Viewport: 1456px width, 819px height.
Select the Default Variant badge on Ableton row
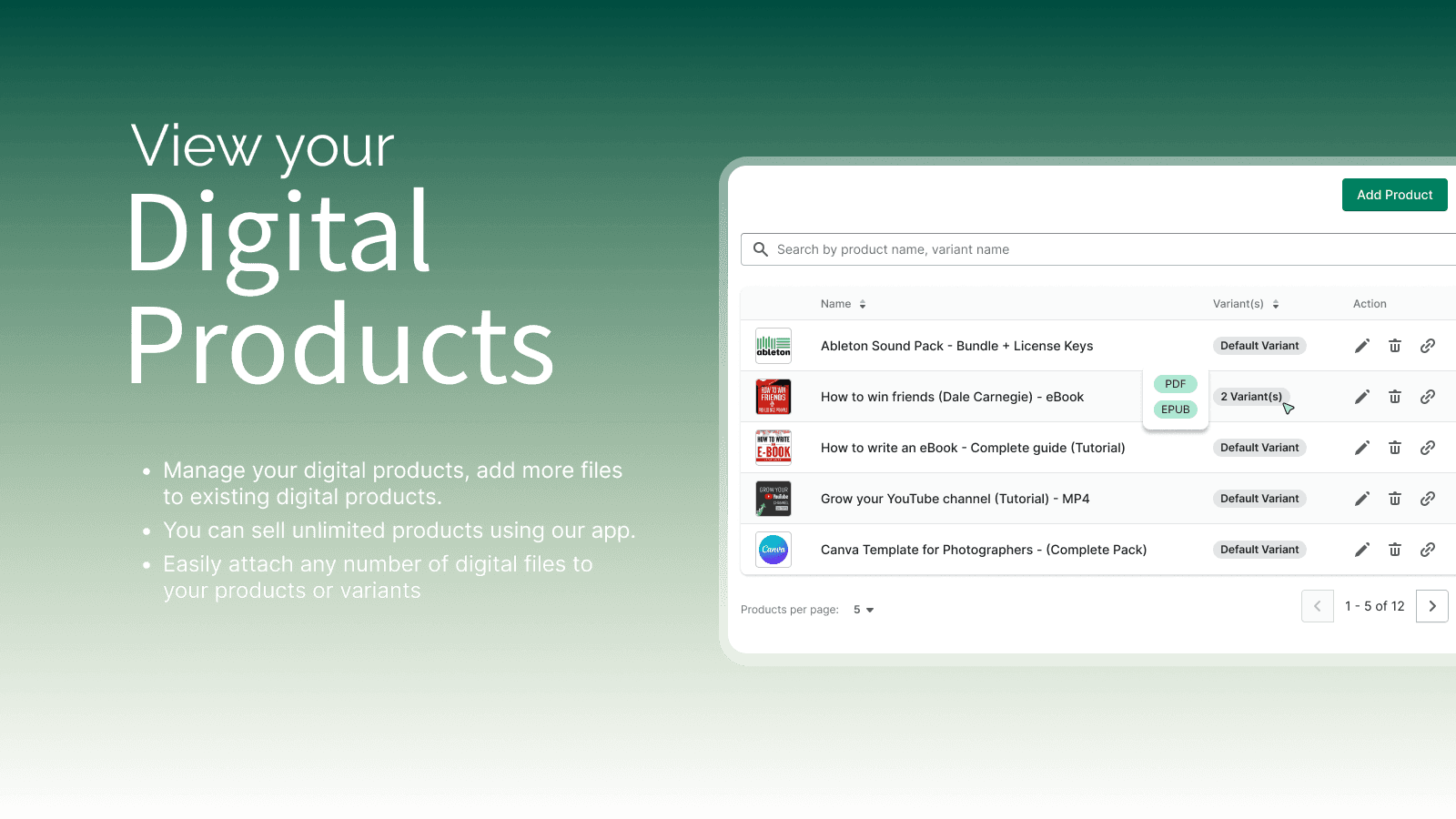pos(1259,346)
